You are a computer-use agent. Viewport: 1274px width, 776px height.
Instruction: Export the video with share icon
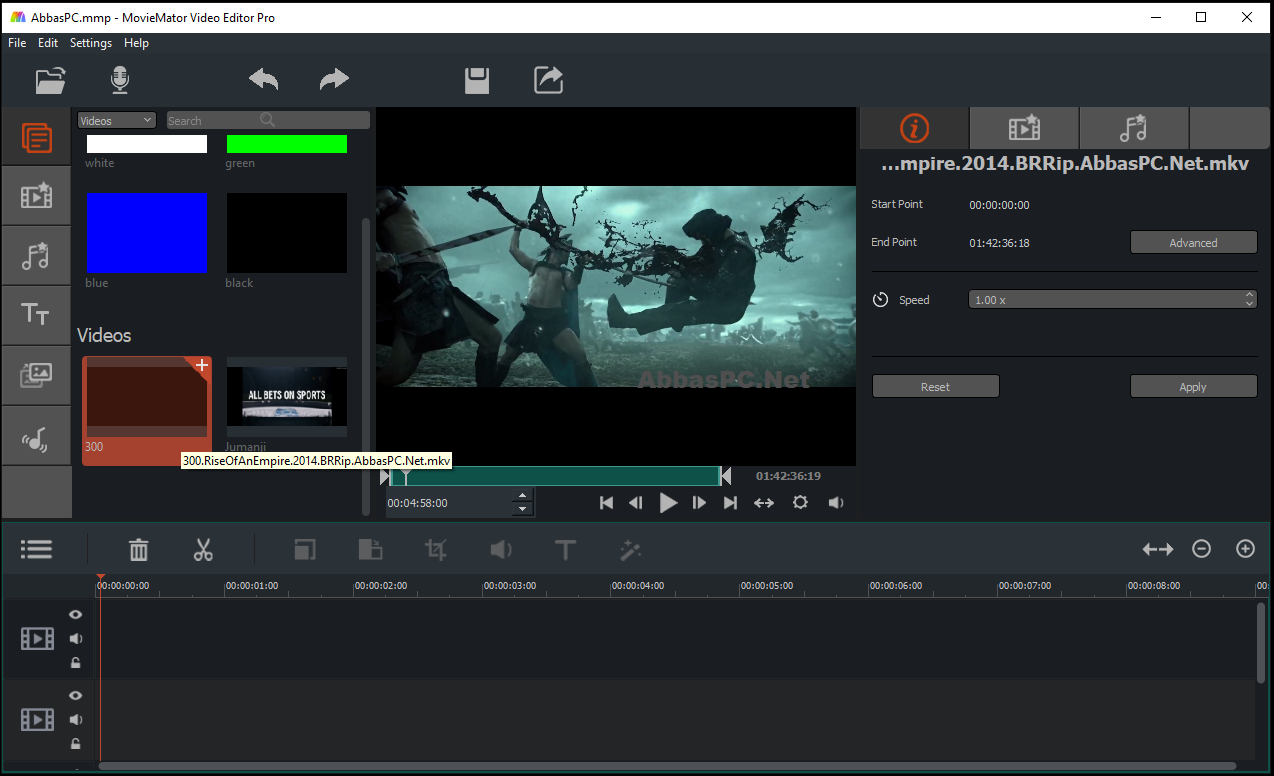548,80
